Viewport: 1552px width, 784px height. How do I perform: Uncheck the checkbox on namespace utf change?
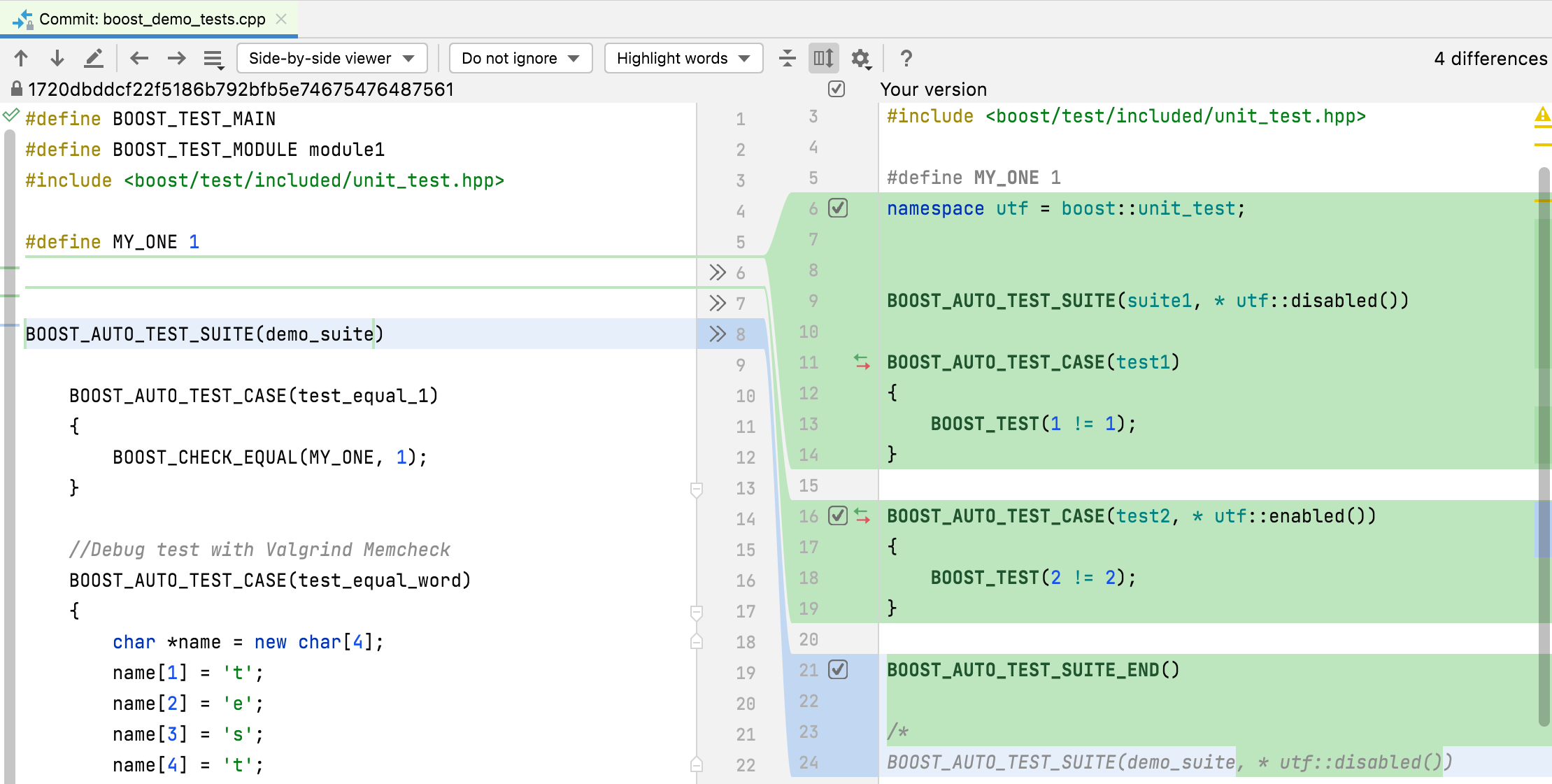tap(838, 208)
